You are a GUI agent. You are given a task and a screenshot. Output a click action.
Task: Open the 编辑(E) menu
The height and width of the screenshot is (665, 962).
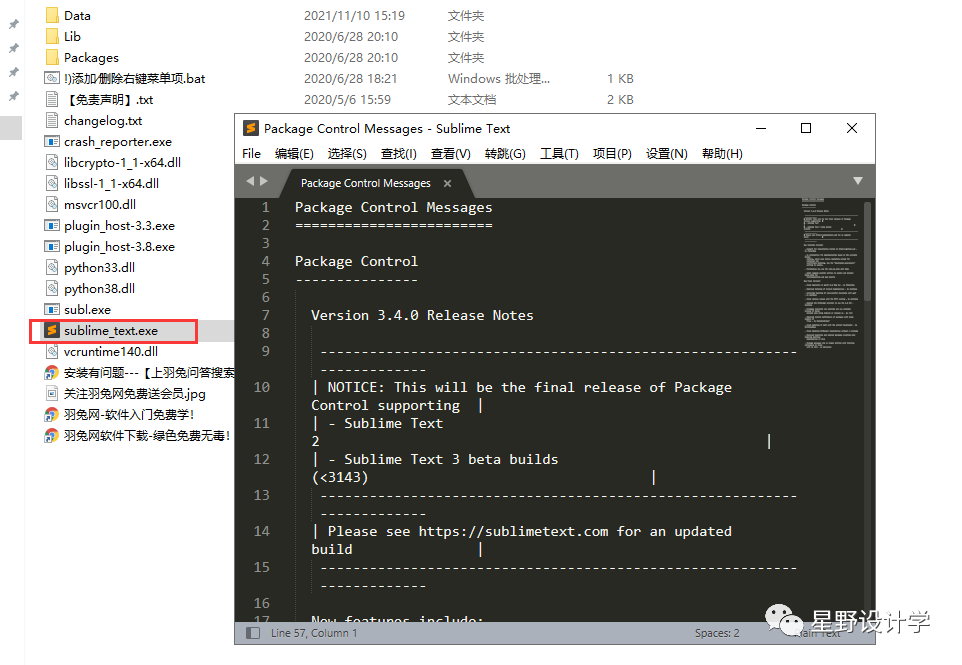[x=294, y=153]
